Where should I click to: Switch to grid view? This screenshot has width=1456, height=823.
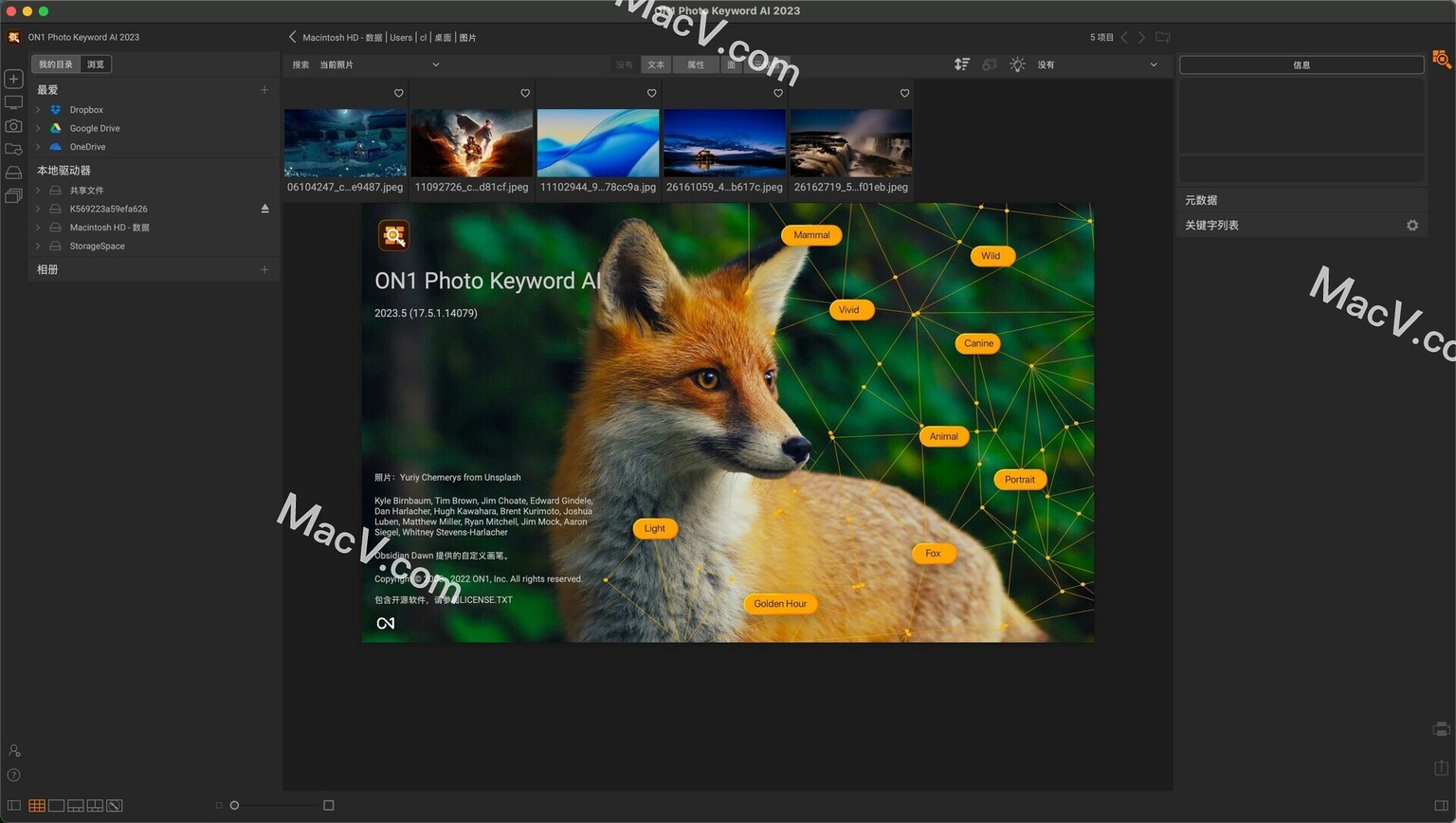(37, 806)
